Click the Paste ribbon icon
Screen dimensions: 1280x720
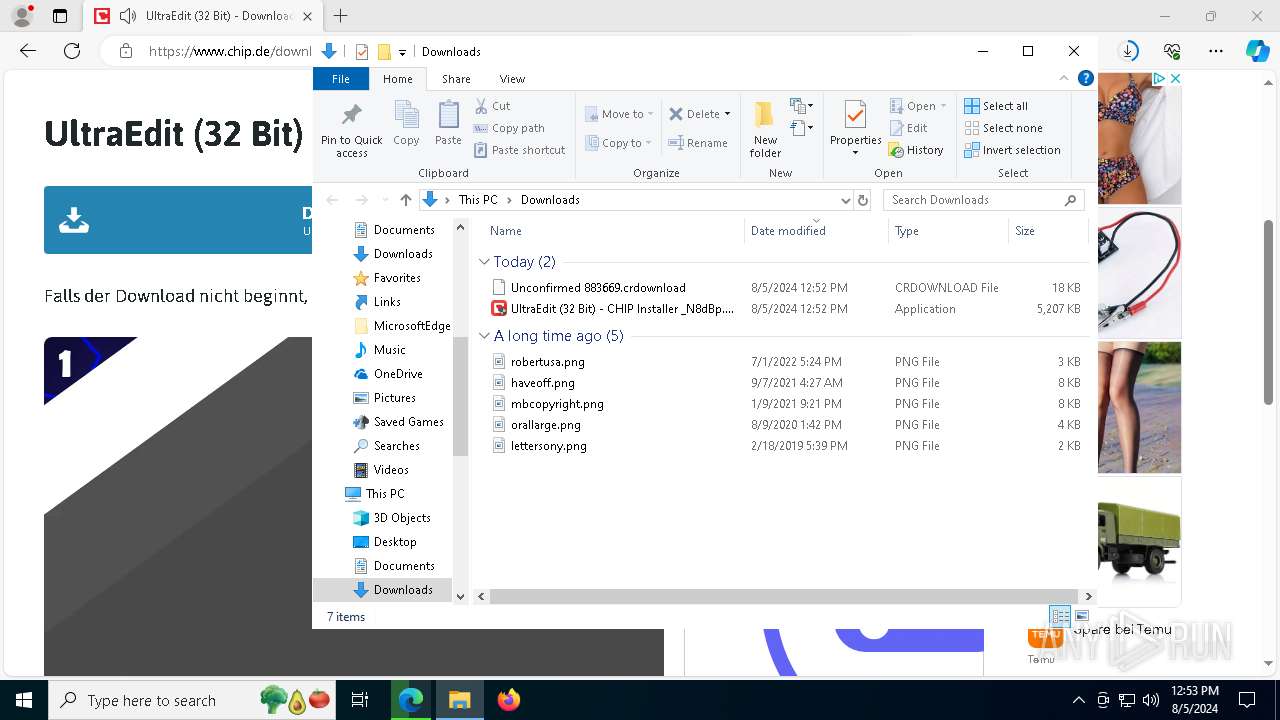(448, 124)
